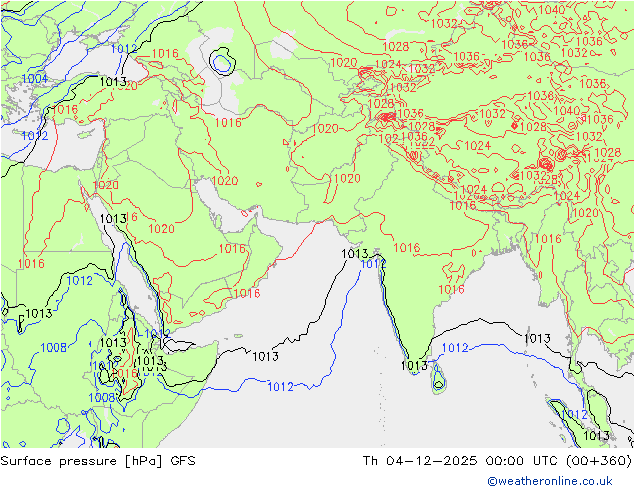Screen dimensions: 634x490
Task: Click the blue 1012 label in Bay of Bengal
Action: click(x=455, y=348)
